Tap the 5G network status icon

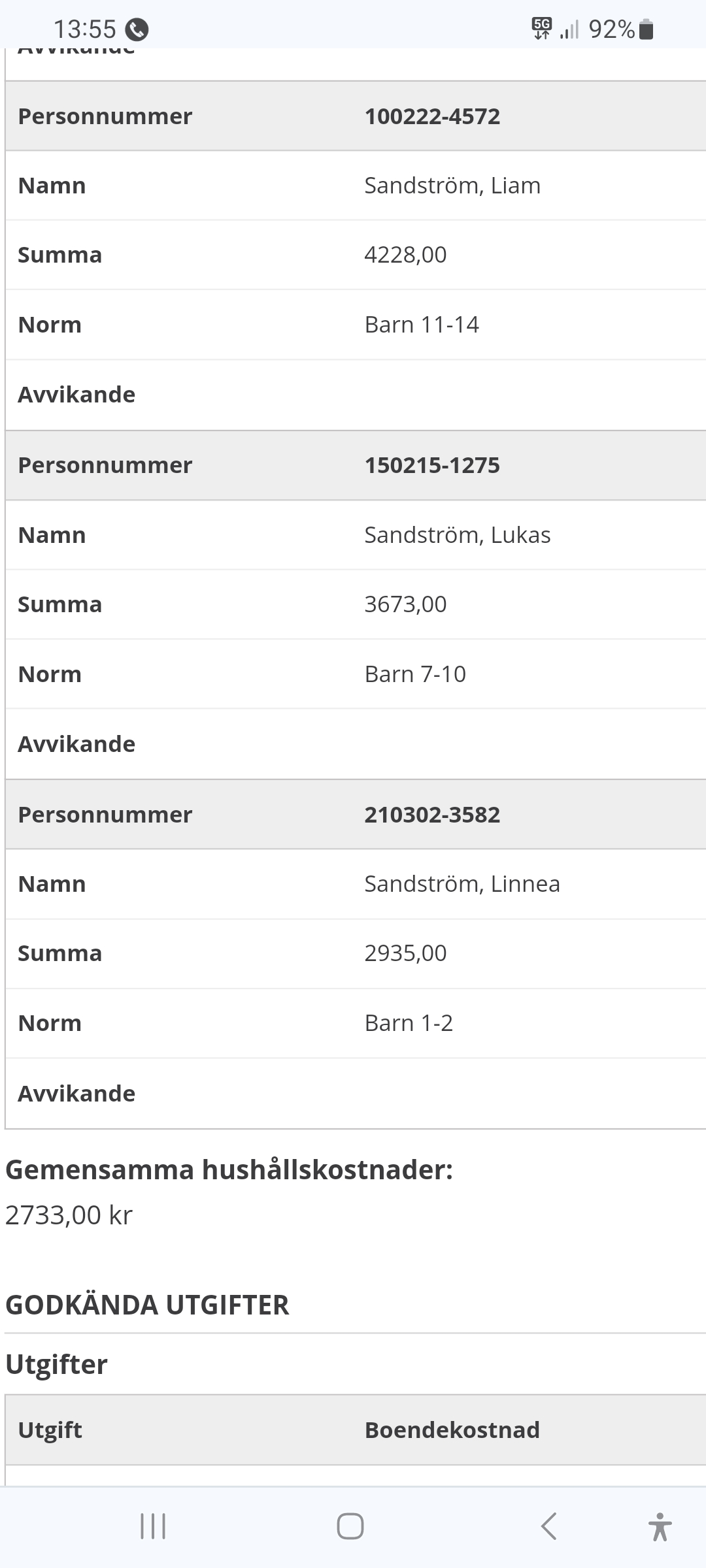[542, 29]
